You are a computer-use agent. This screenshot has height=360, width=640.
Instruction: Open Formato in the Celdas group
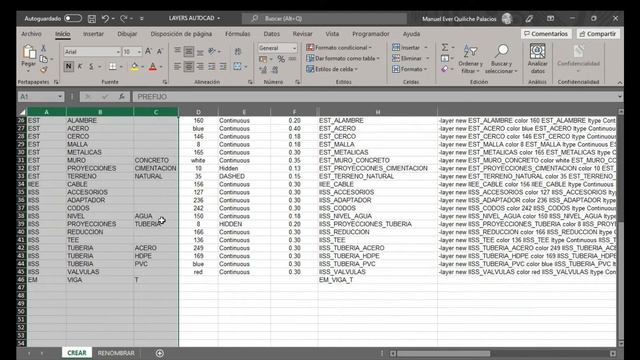[x=409, y=69]
